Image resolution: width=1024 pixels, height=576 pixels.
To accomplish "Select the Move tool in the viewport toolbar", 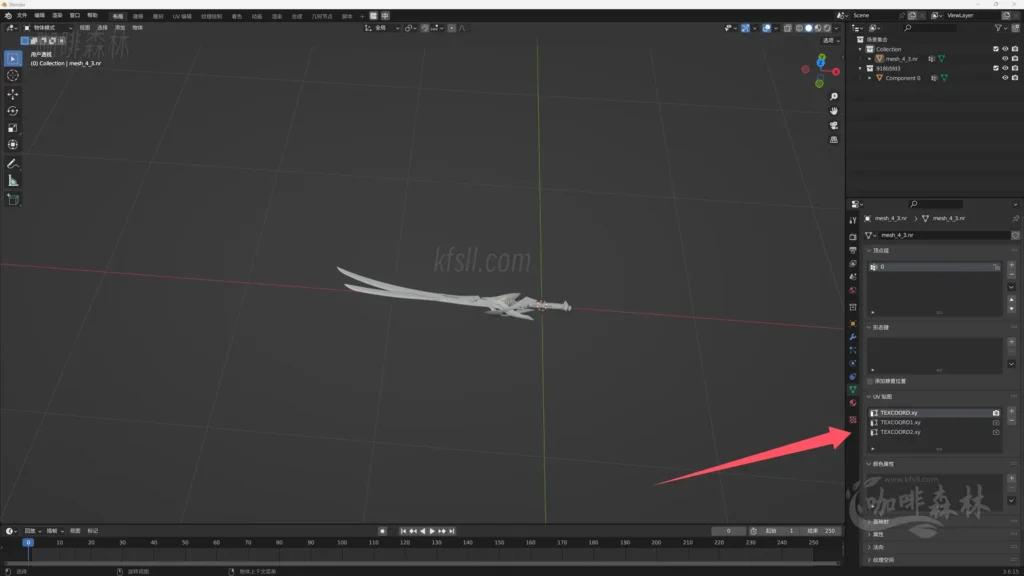I will coord(13,93).
